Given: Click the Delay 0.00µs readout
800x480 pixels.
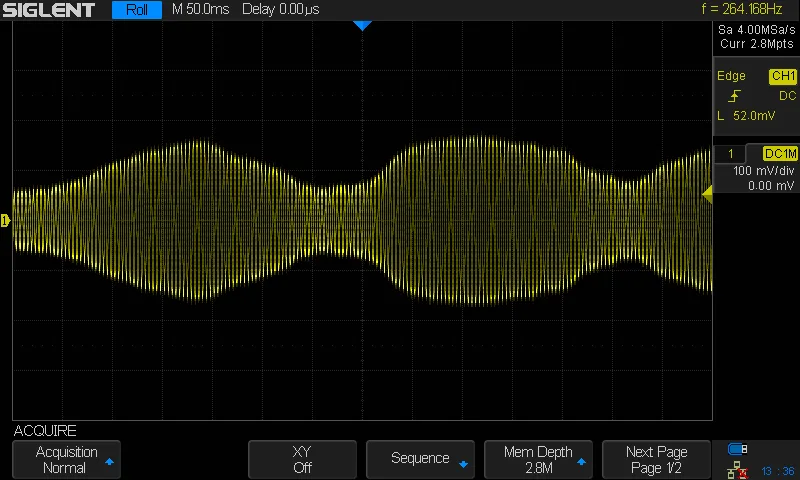Looking at the screenshot, I should point(281,9).
